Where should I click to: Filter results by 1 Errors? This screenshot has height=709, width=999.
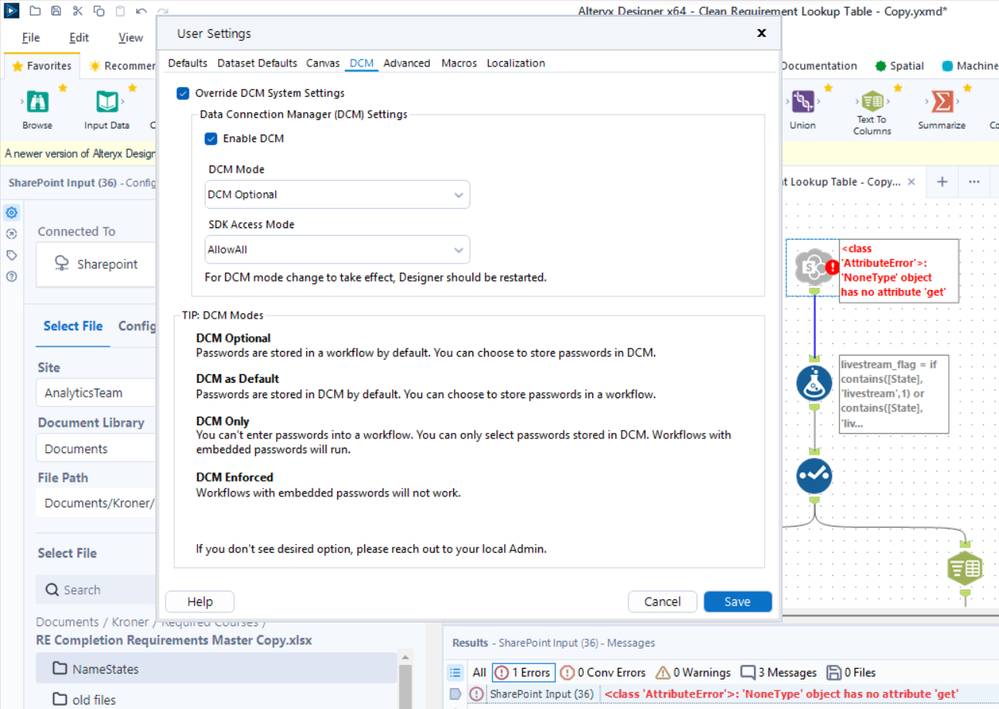pos(523,673)
